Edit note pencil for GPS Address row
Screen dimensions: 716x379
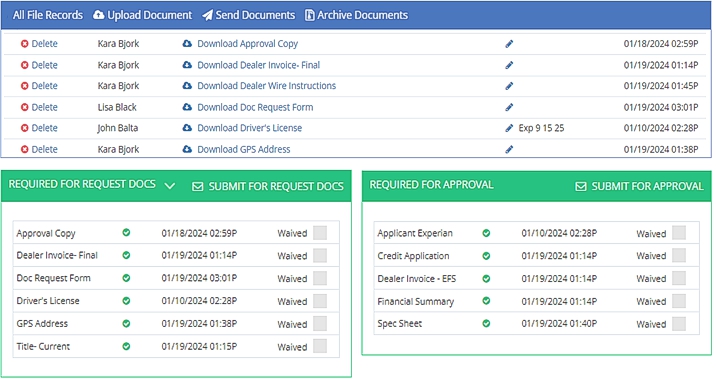[509, 149]
